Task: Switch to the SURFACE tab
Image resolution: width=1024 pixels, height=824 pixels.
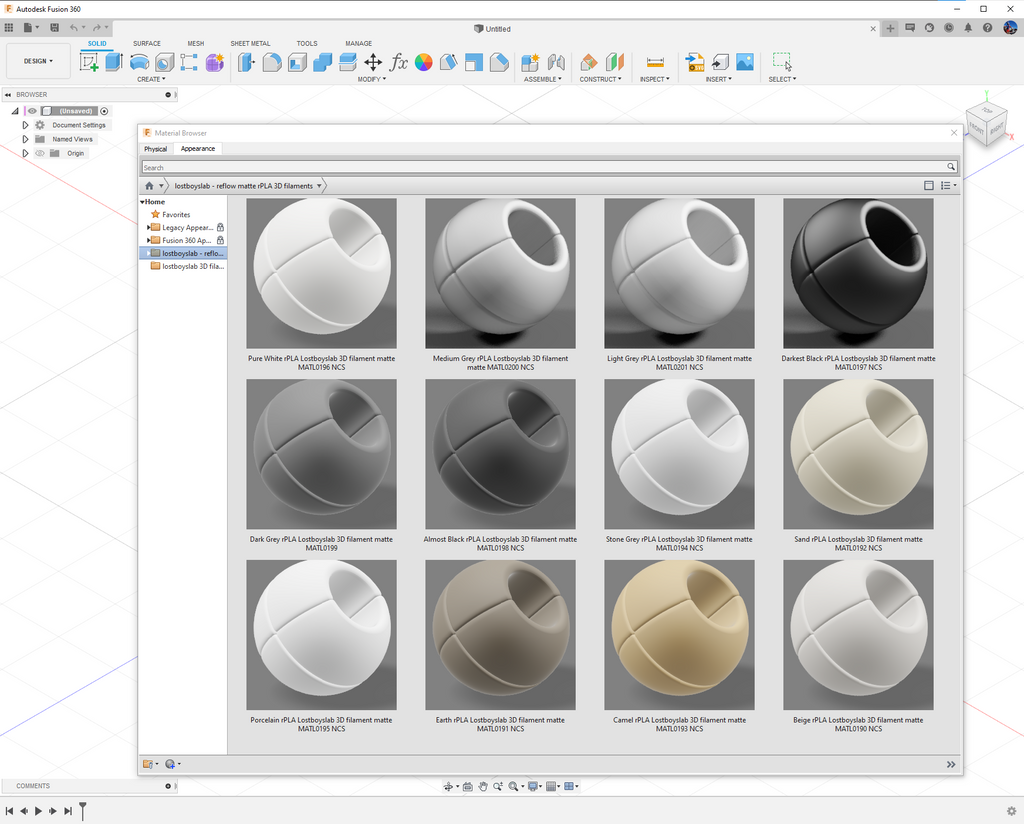Action: [147, 43]
